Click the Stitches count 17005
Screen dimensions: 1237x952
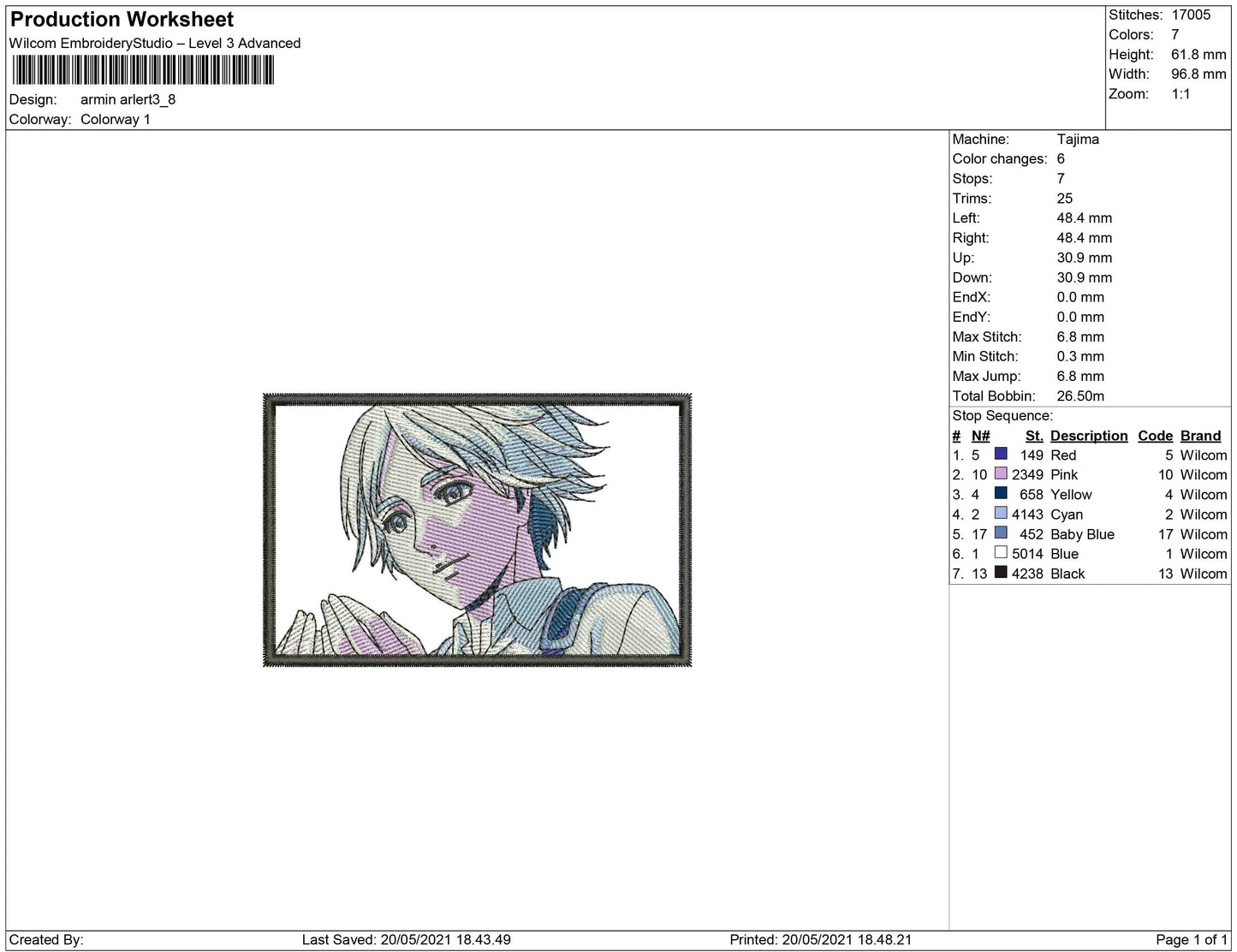point(1191,15)
